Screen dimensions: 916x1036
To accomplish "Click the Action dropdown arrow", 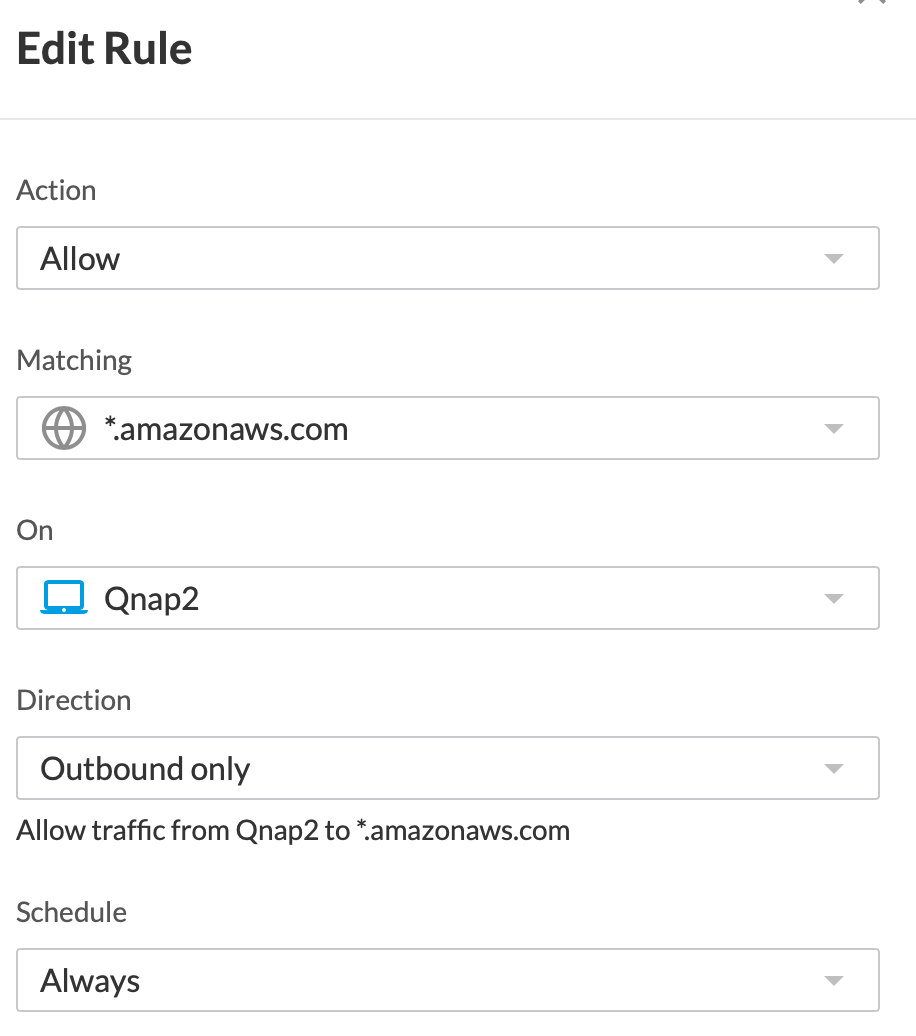I will tap(833, 259).
